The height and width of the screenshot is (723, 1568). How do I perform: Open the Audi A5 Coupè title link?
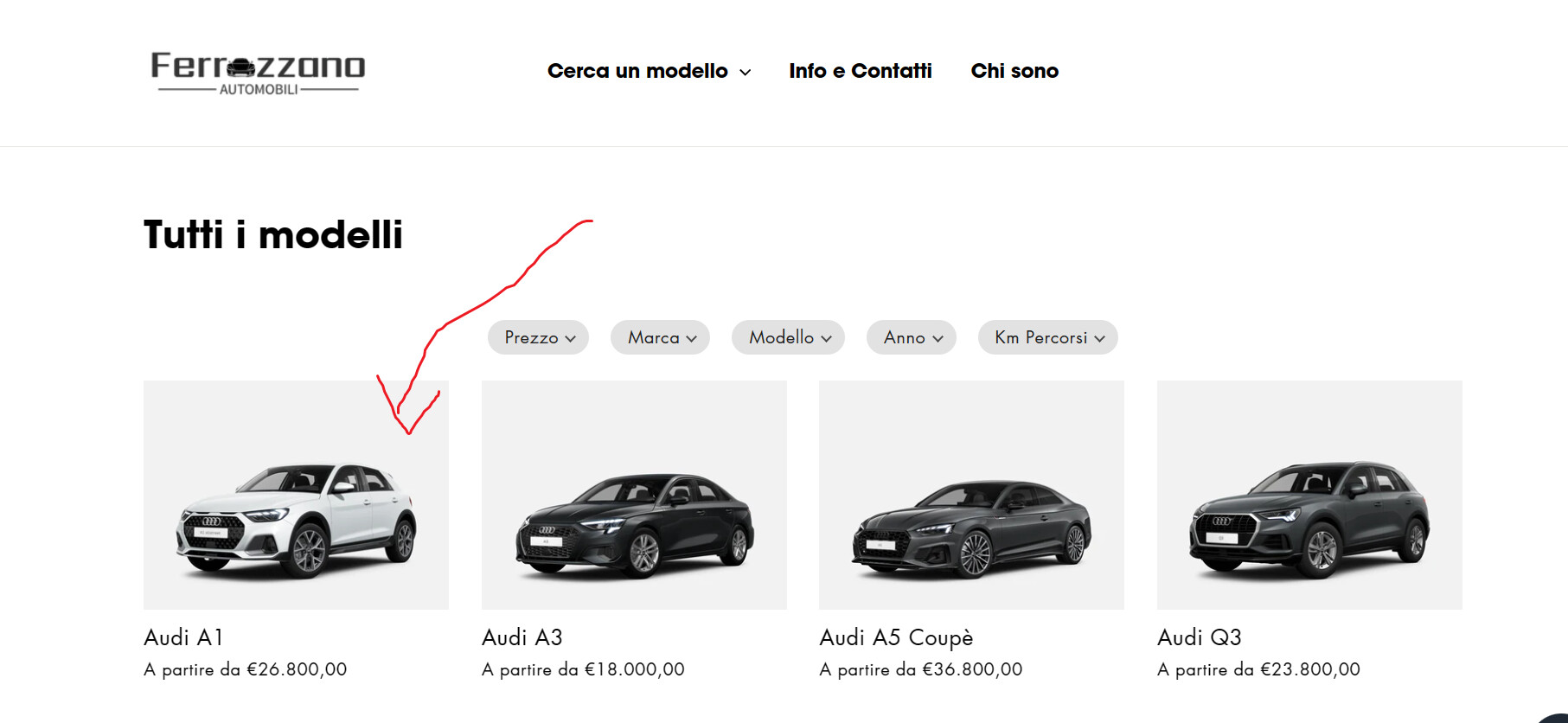(x=896, y=637)
